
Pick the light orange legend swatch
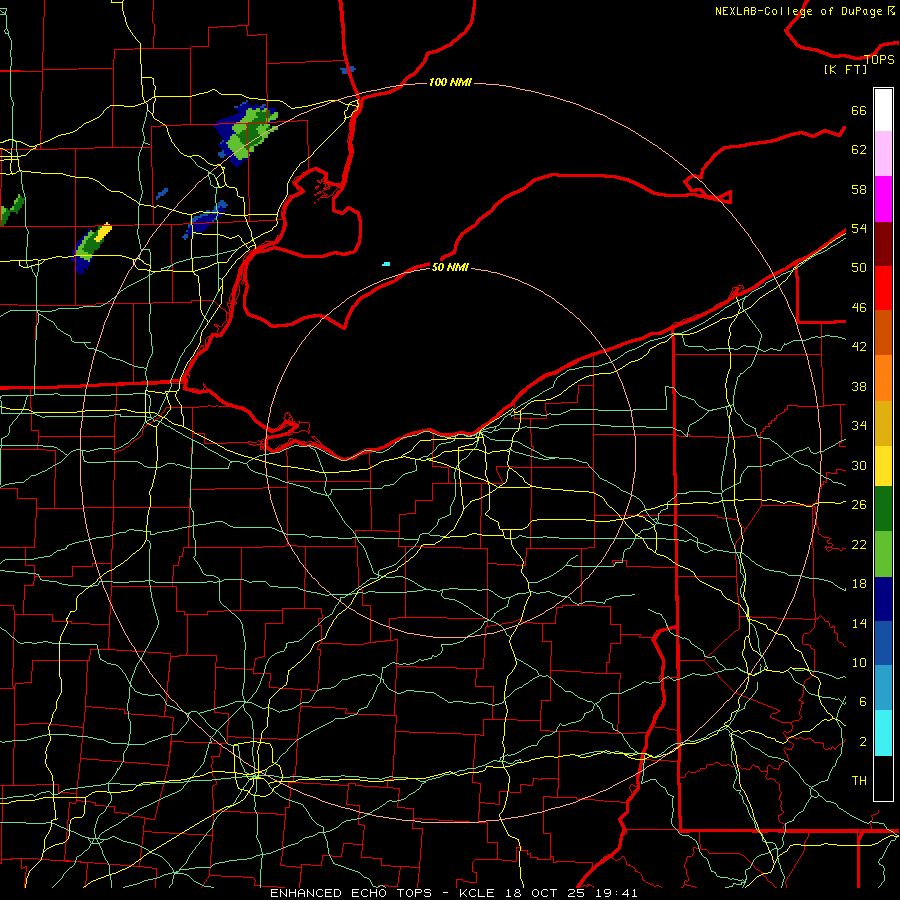tap(883, 377)
